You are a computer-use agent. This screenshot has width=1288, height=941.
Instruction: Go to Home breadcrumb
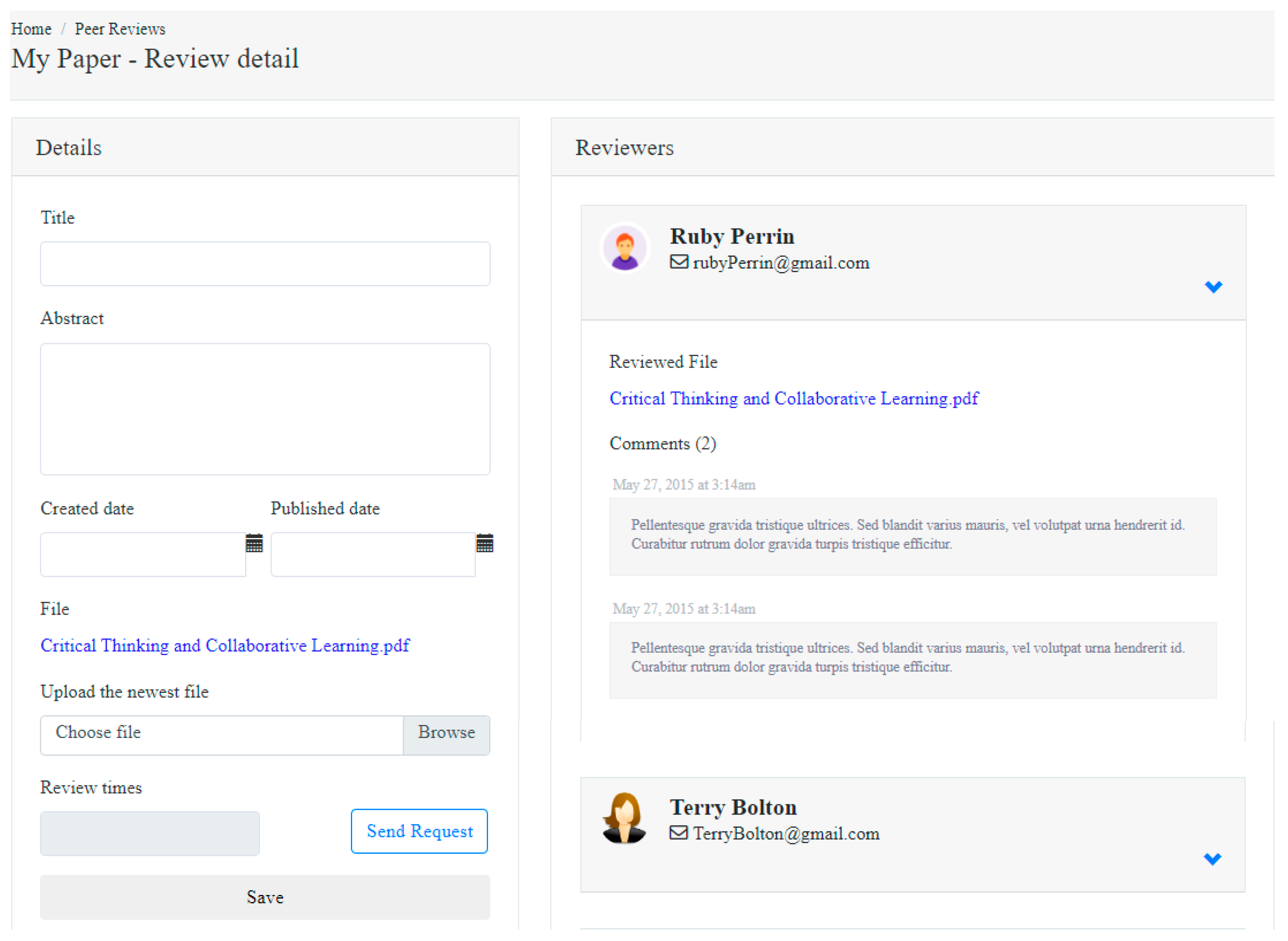coord(31,29)
